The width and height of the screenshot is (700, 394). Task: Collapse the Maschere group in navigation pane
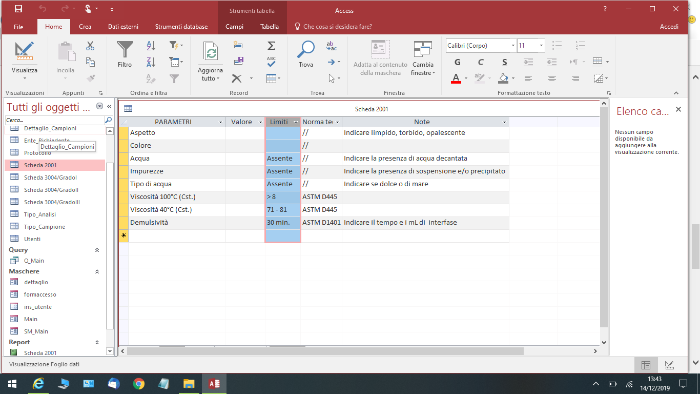(x=97, y=271)
